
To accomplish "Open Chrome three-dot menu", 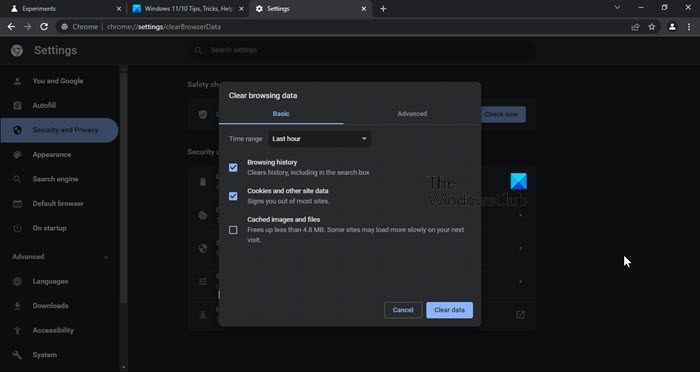I will 689,27.
